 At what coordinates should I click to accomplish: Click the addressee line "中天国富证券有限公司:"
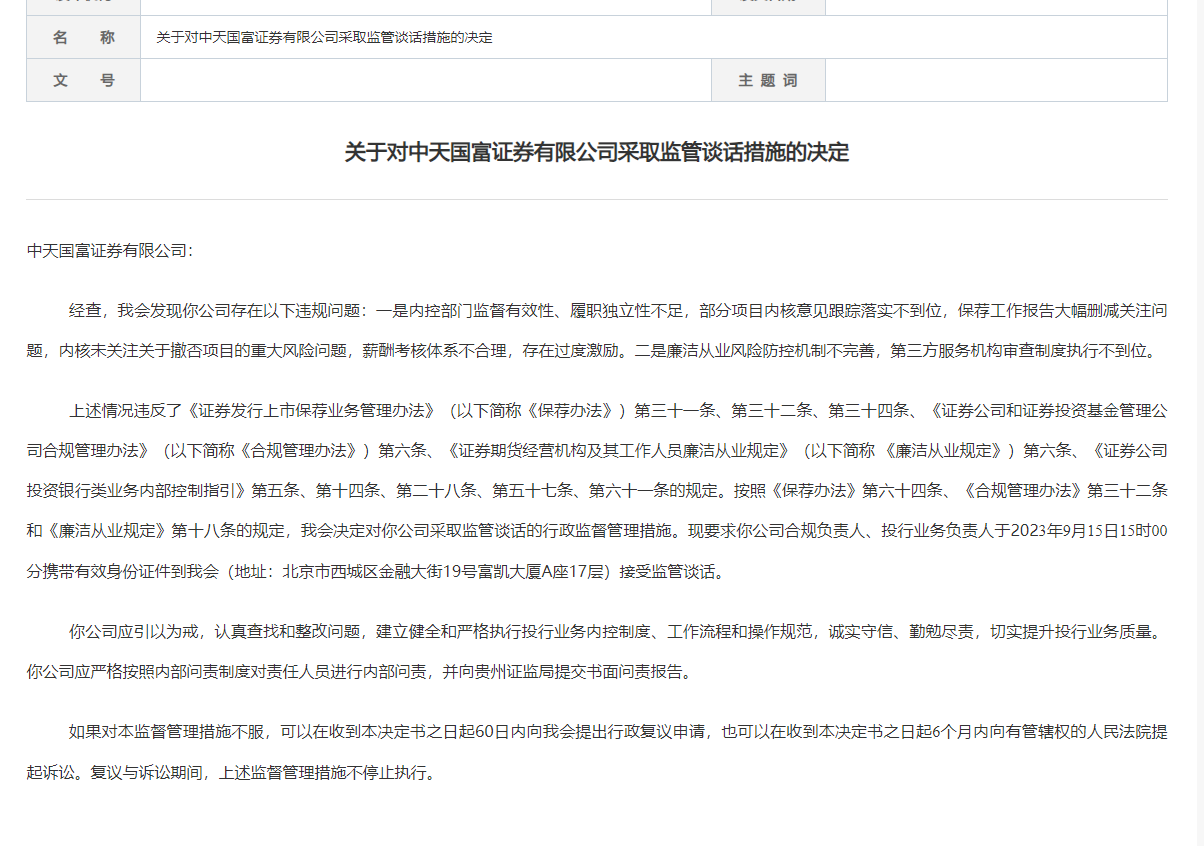click(x=109, y=250)
